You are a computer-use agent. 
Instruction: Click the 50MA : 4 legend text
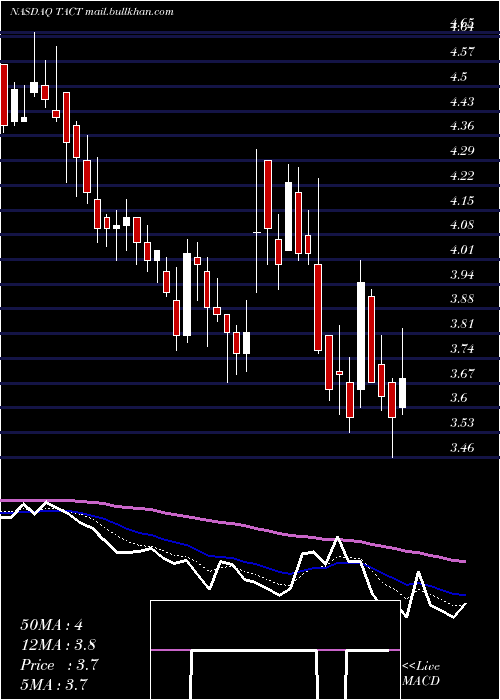52,625
